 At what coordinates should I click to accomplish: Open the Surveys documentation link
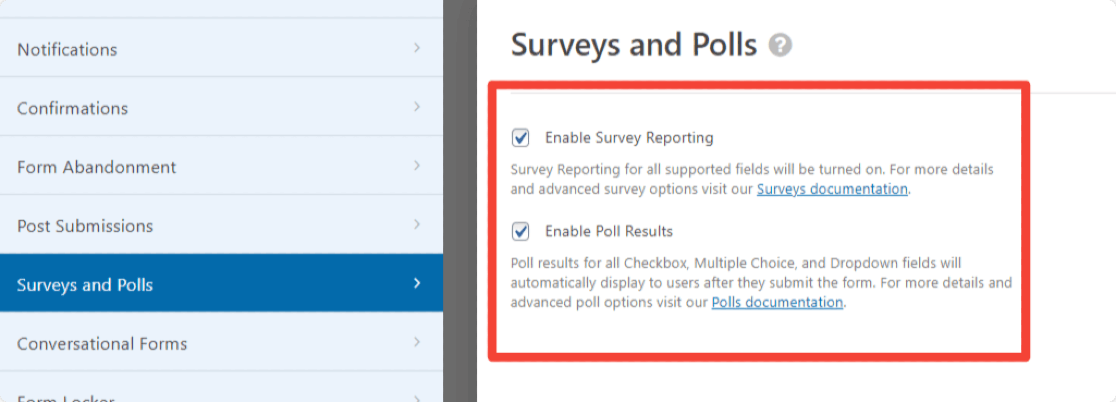pyautogui.click(x=832, y=189)
